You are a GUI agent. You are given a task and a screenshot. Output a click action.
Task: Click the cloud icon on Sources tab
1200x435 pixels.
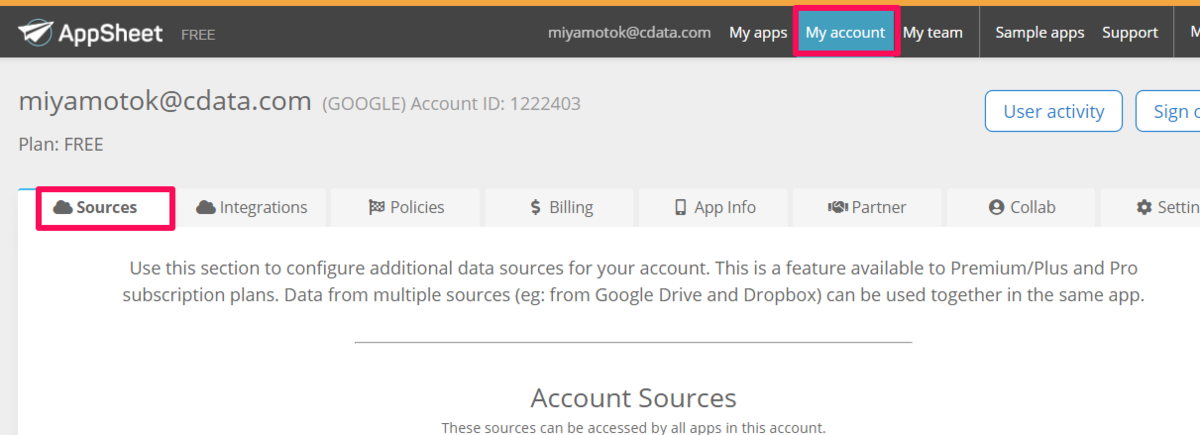point(63,207)
